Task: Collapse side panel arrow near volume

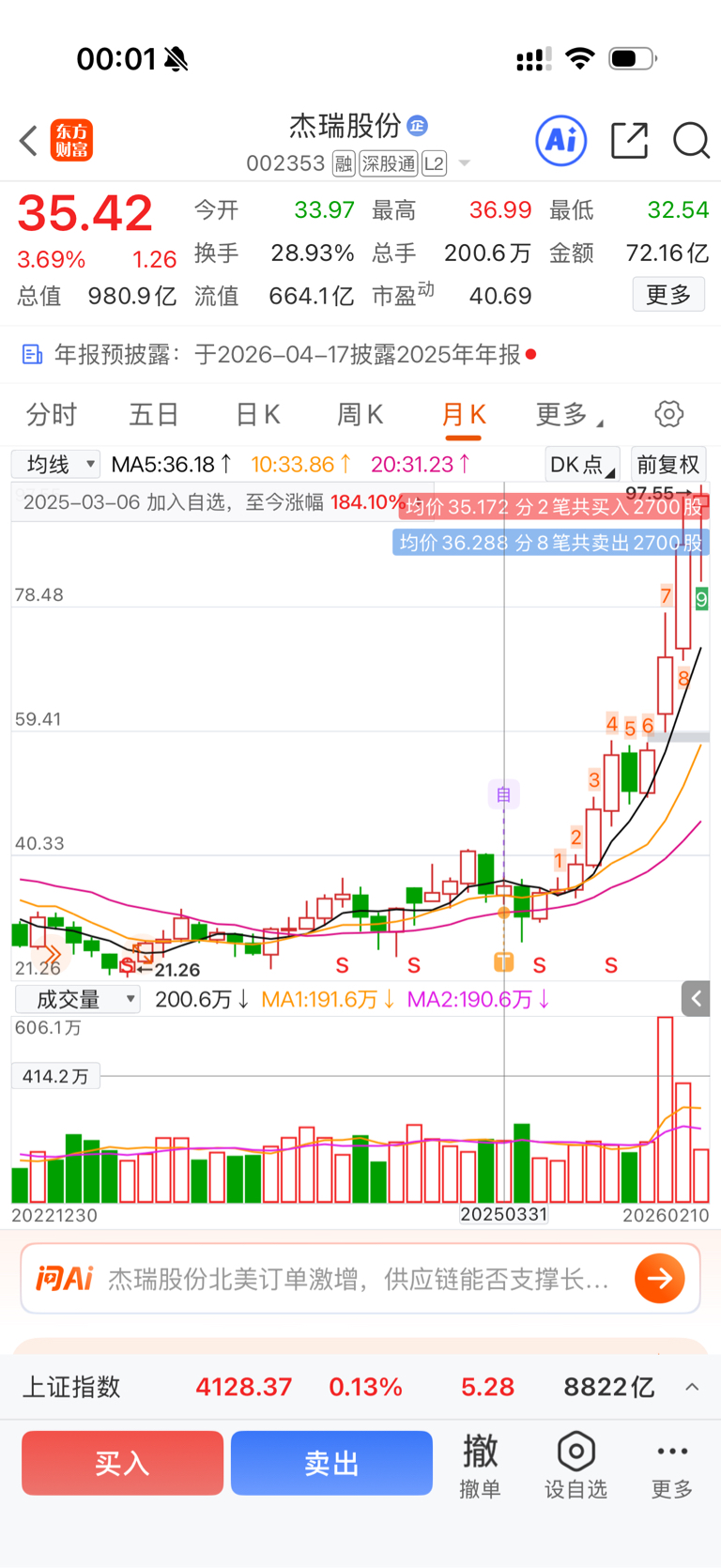Action: click(696, 999)
